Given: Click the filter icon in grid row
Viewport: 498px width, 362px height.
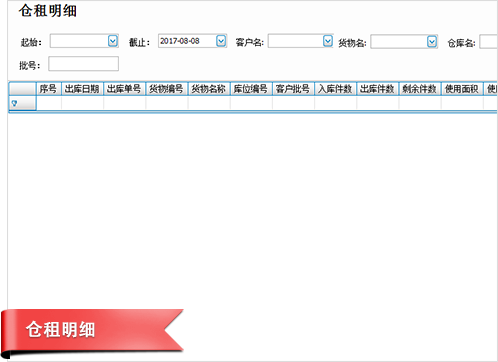Looking at the screenshot, I should tap(14, 103).
